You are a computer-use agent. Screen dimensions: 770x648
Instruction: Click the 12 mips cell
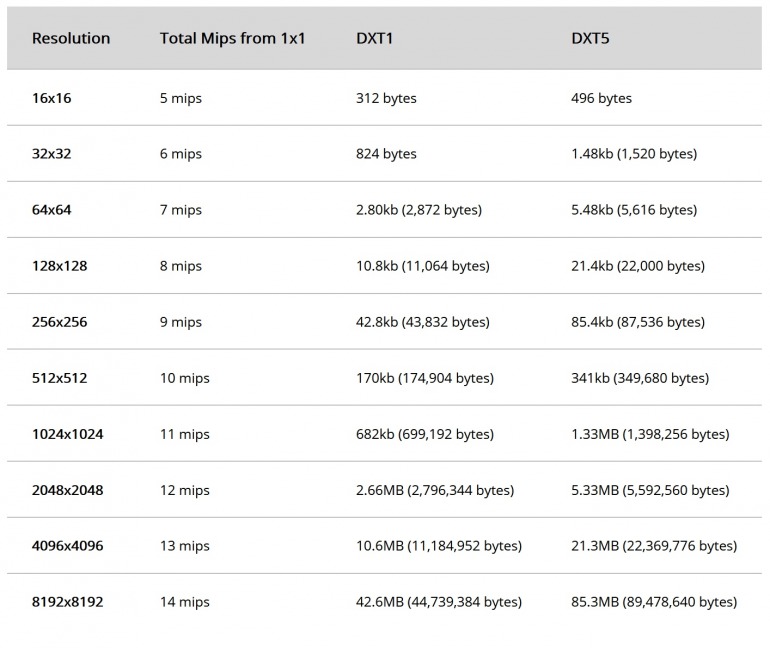click(x=185, y=490)
